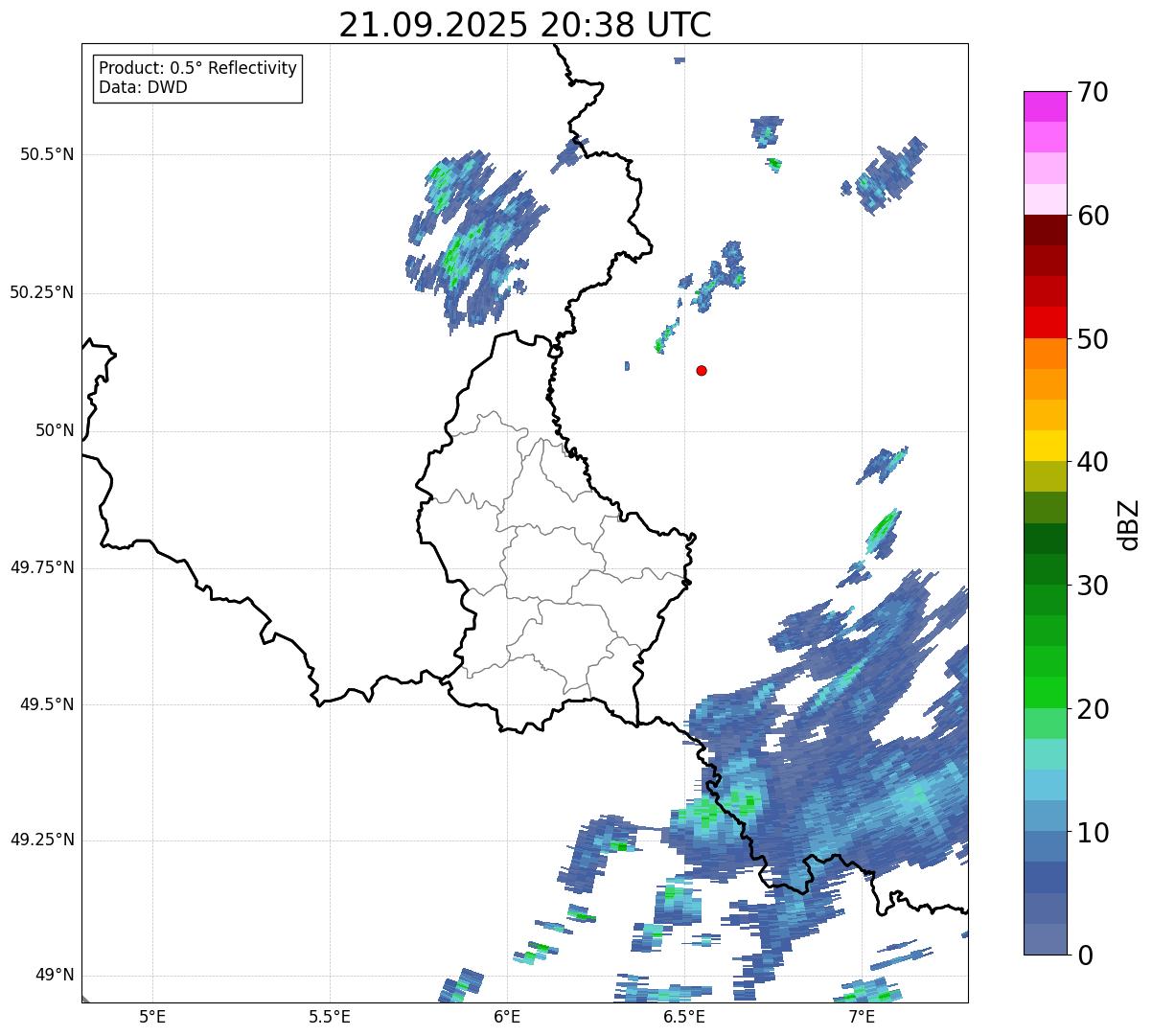The image size is (1152, 1036).
Task: Pick the magenta swatch at top of colorbar
Action: pyautogui.click(x=1045, y=106)
